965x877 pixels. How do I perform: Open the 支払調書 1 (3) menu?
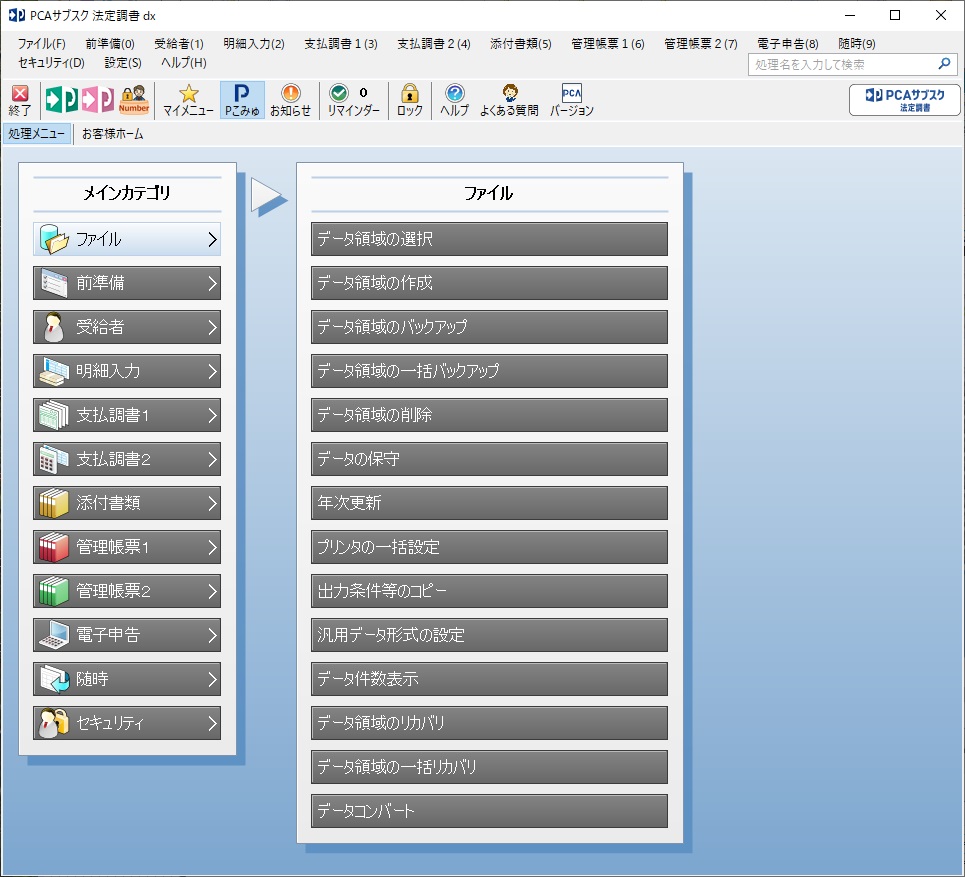pos(340,44)
